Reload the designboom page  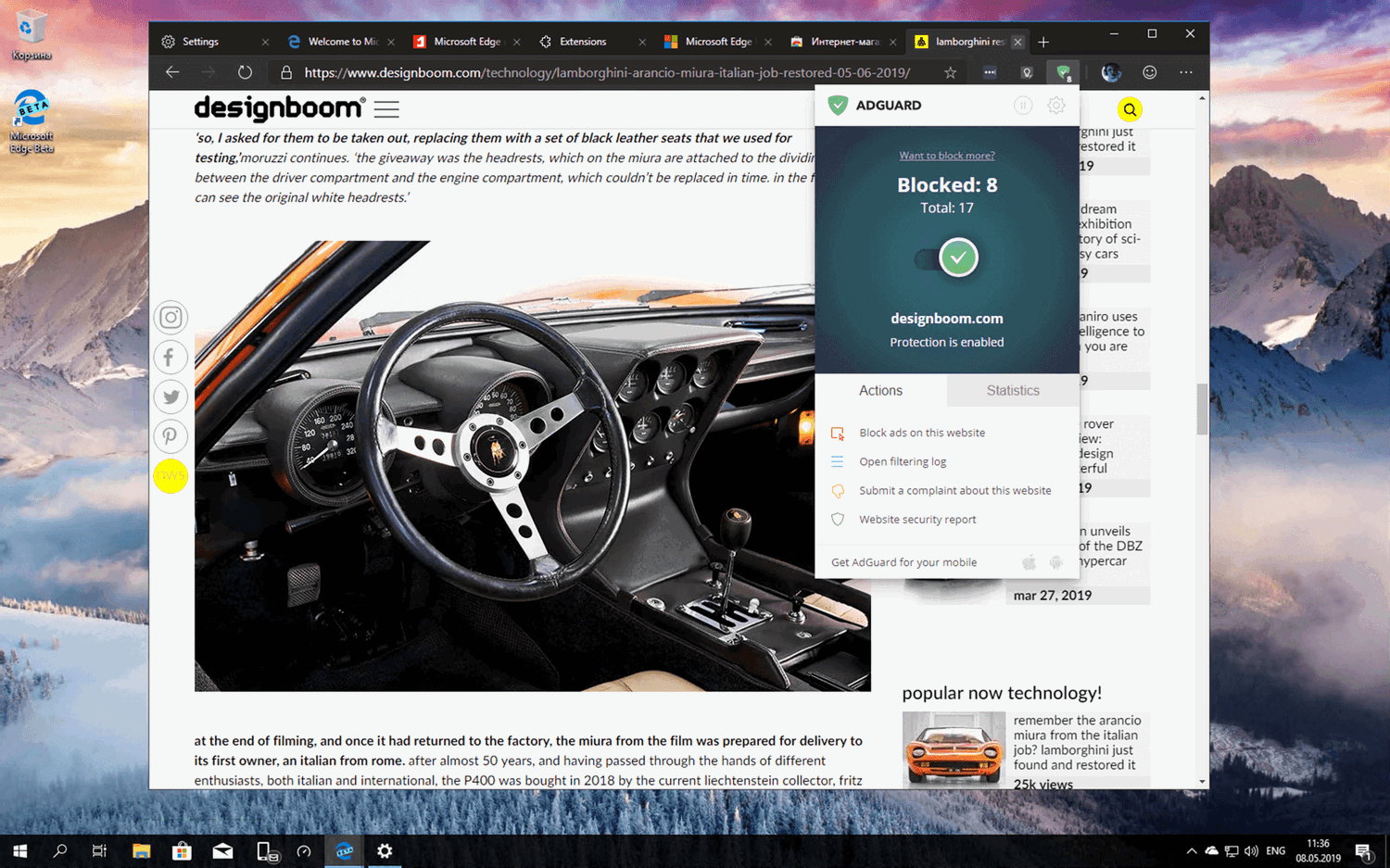[245, 72]
